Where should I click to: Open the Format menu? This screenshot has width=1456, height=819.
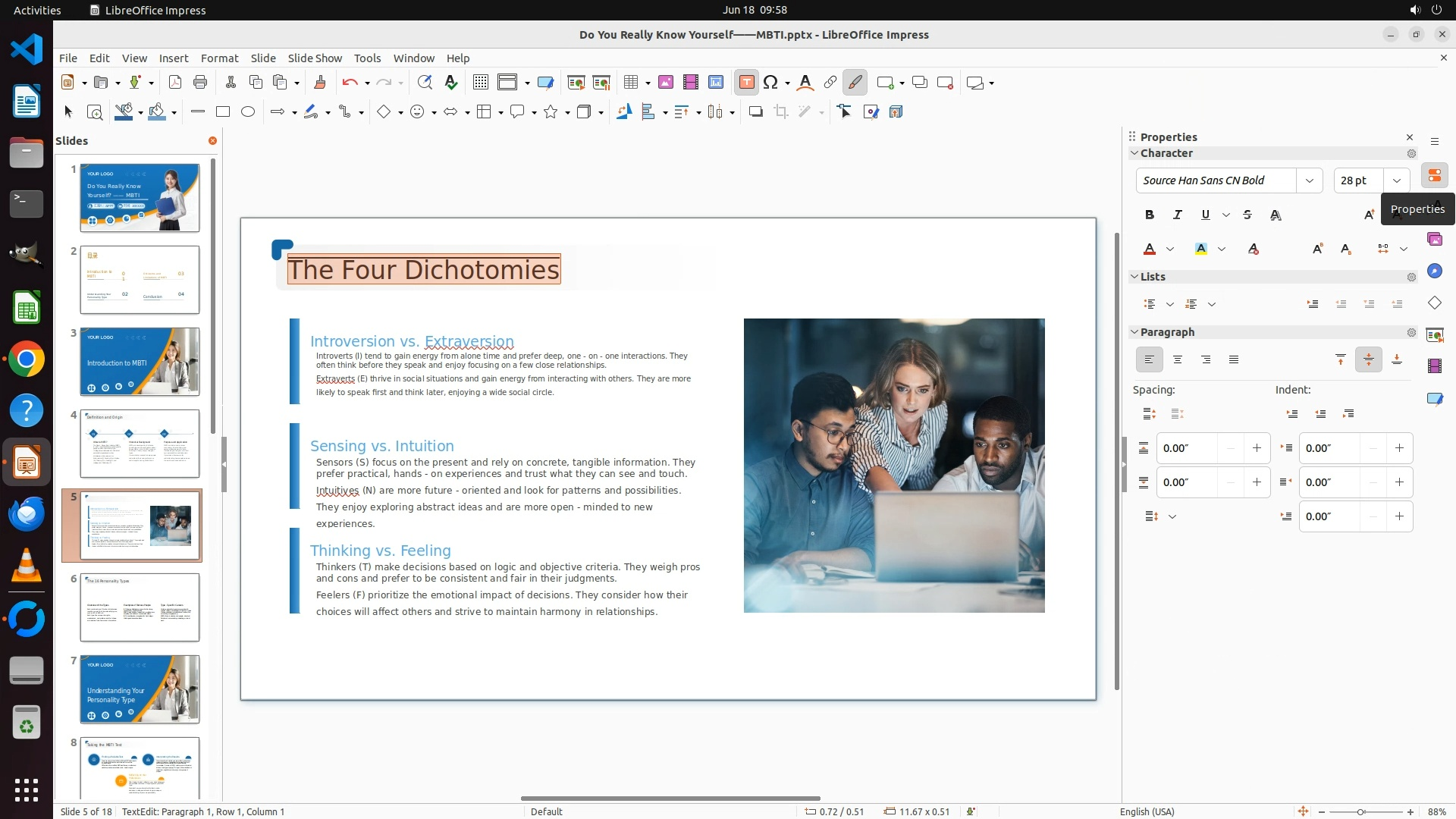click(219, 58)
